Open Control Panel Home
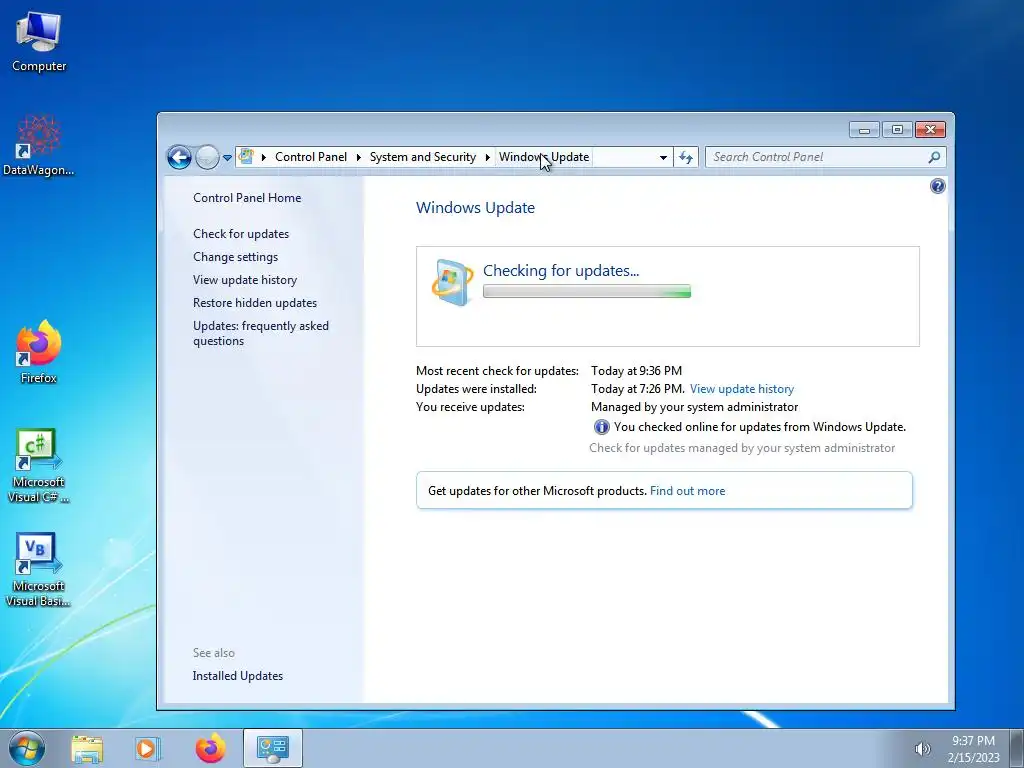The height and width of the screenshot is (768, 1024). pos(247,198)
